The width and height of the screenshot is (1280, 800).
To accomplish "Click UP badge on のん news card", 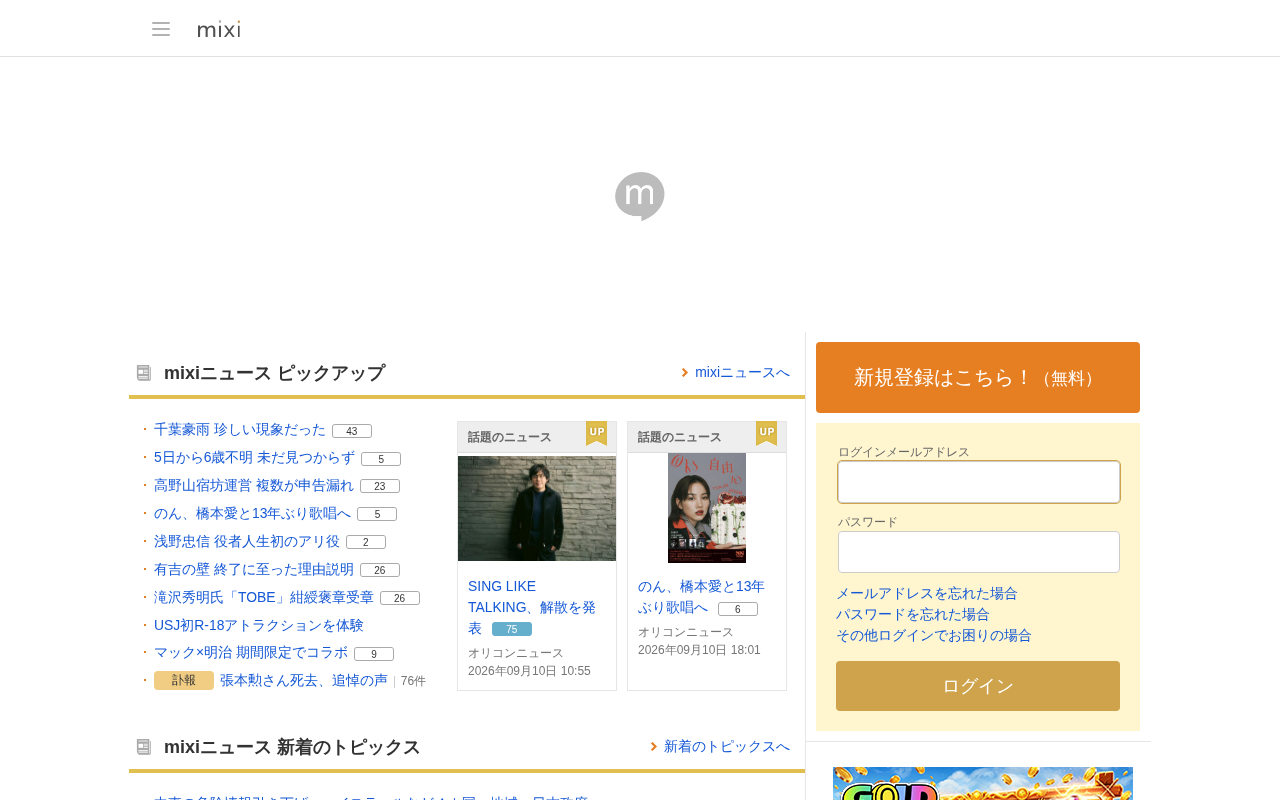I will pyautogui.click(x=766, y=433).
